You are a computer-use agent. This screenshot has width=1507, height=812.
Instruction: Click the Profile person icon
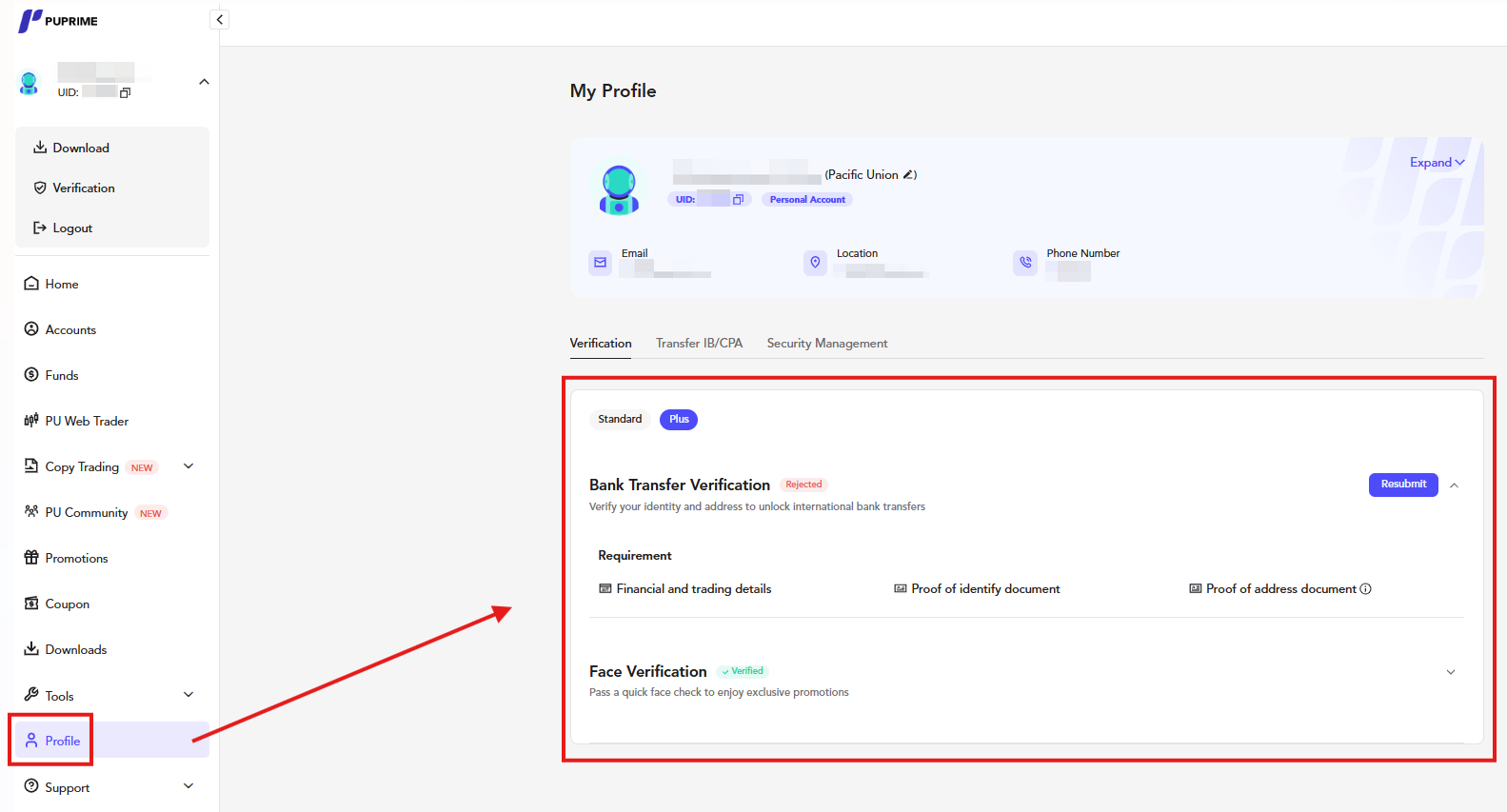tap(31, 740)
